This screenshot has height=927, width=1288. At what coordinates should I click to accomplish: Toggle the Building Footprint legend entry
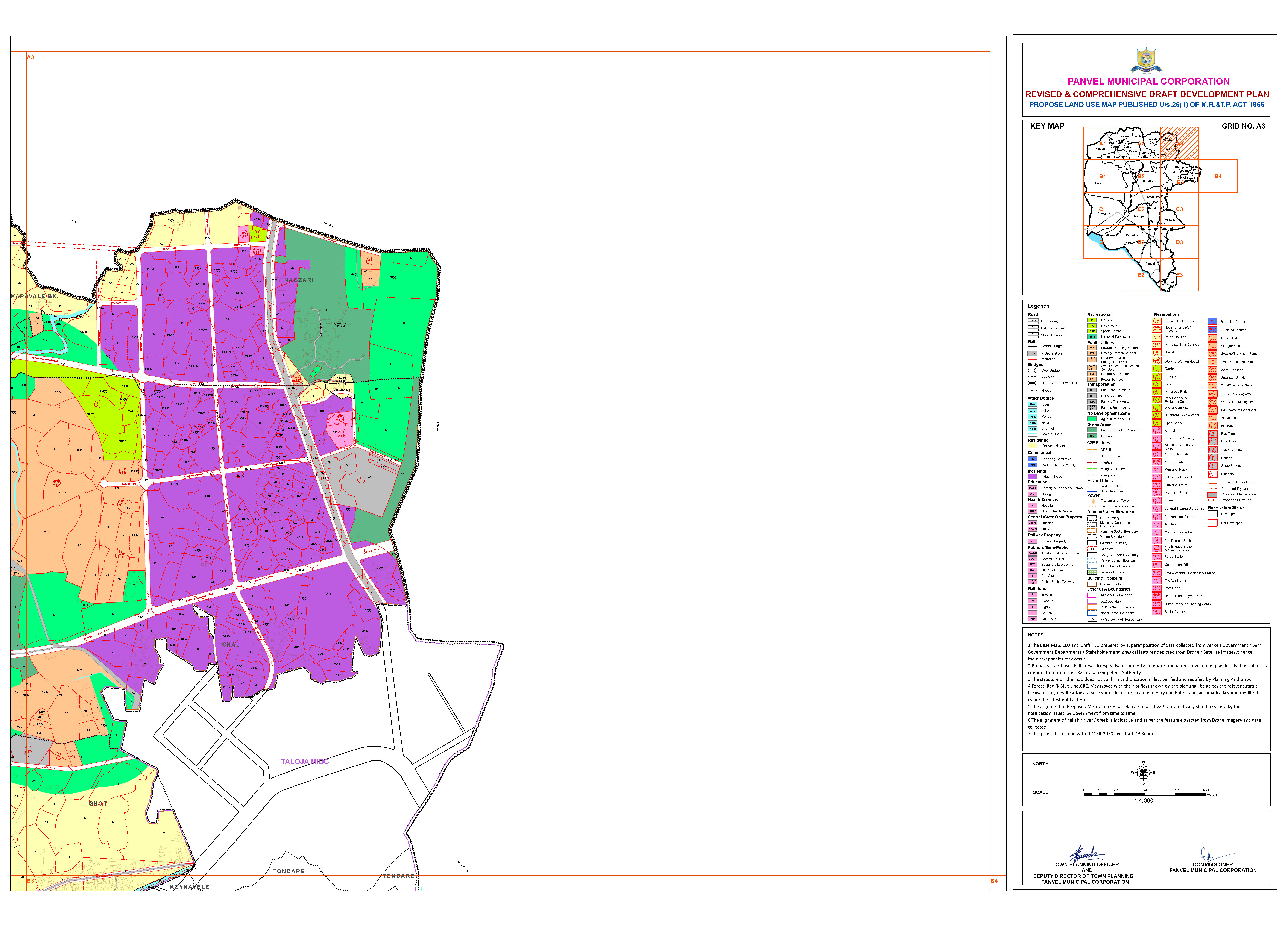point(1092,584)
